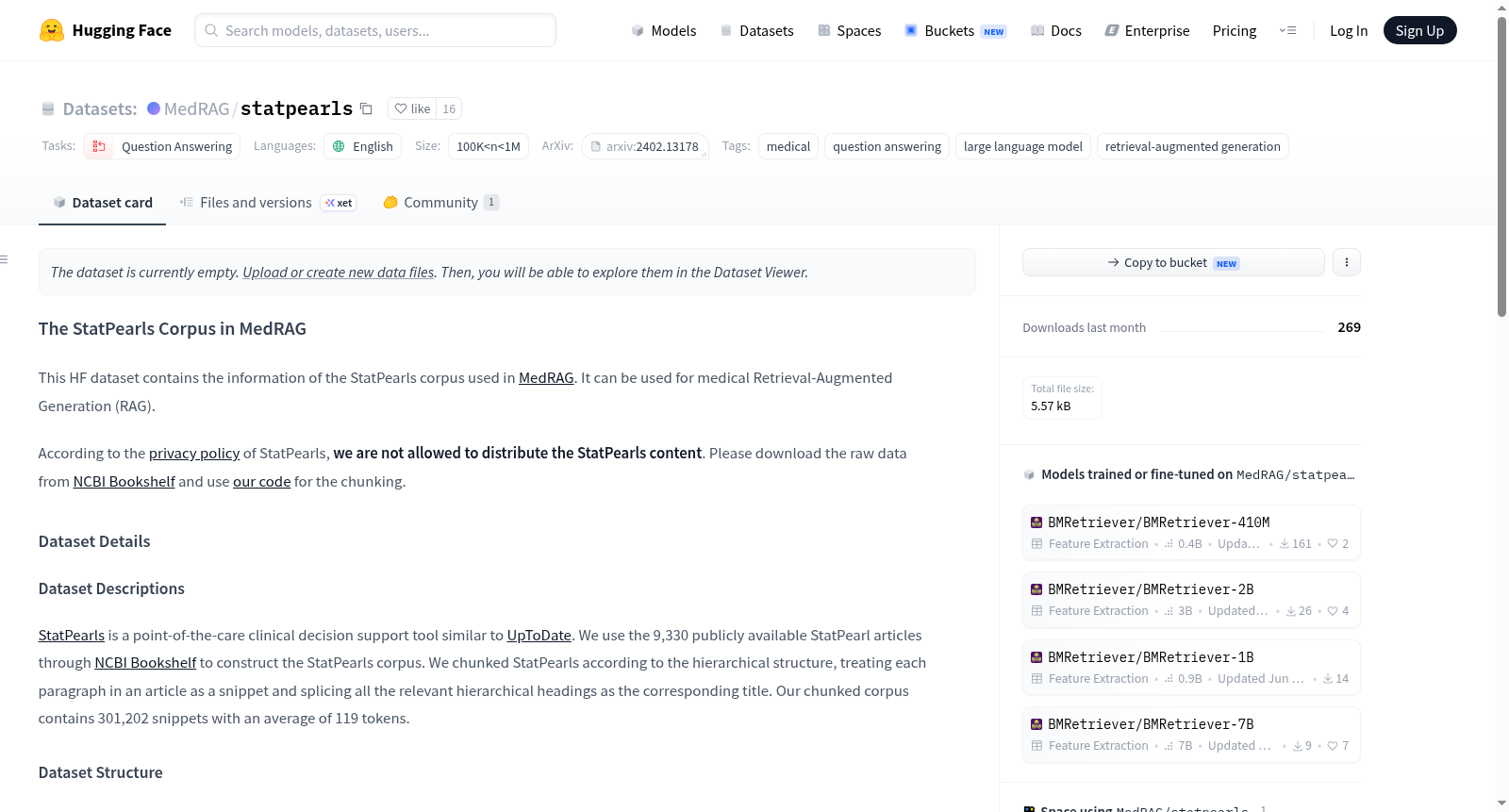Open the UpToDate link
The width and height of the screenshot is (1509, 812).
tap(539, 636)
